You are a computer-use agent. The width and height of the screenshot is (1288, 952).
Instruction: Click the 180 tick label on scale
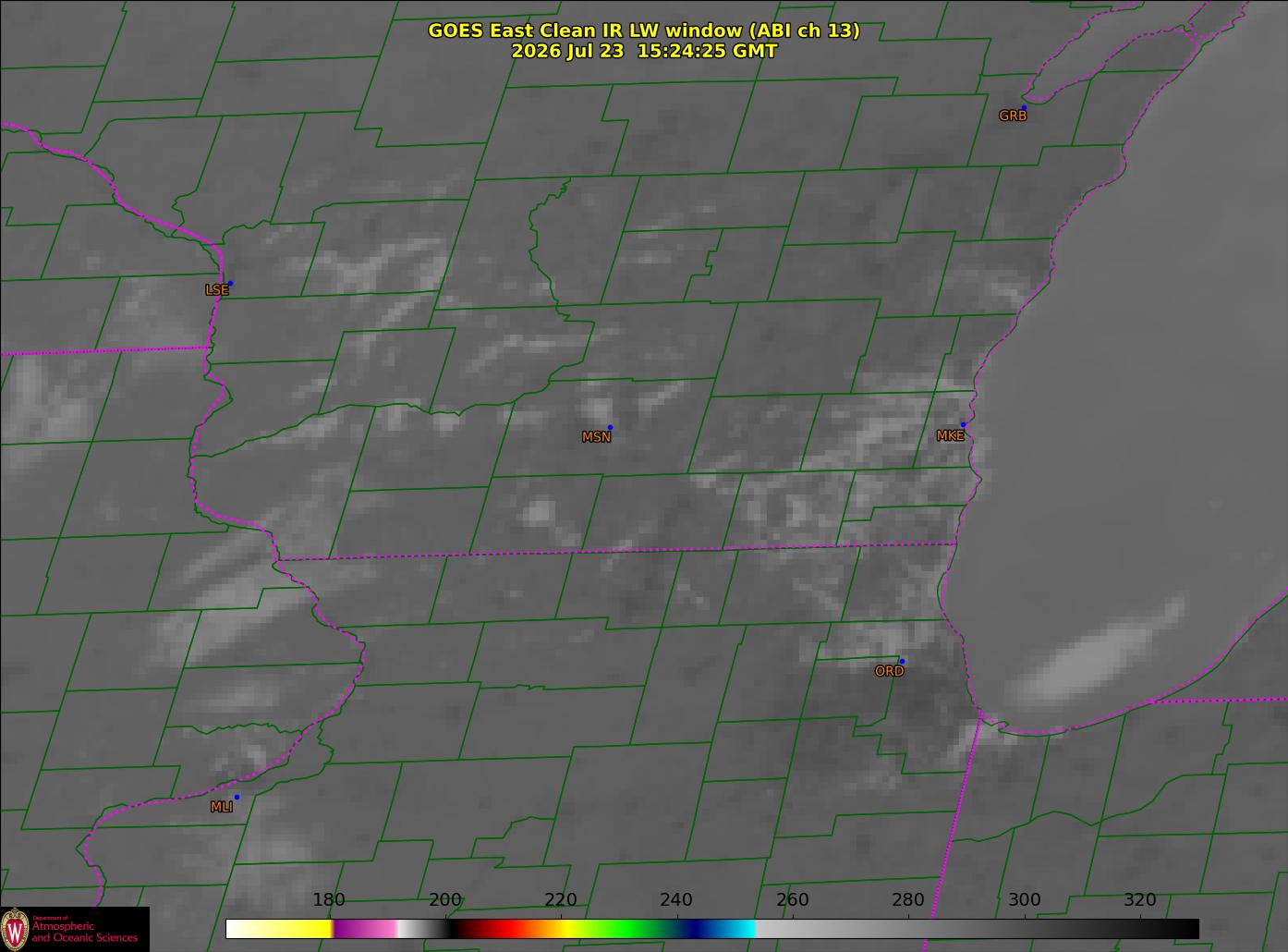coord(329,900)
